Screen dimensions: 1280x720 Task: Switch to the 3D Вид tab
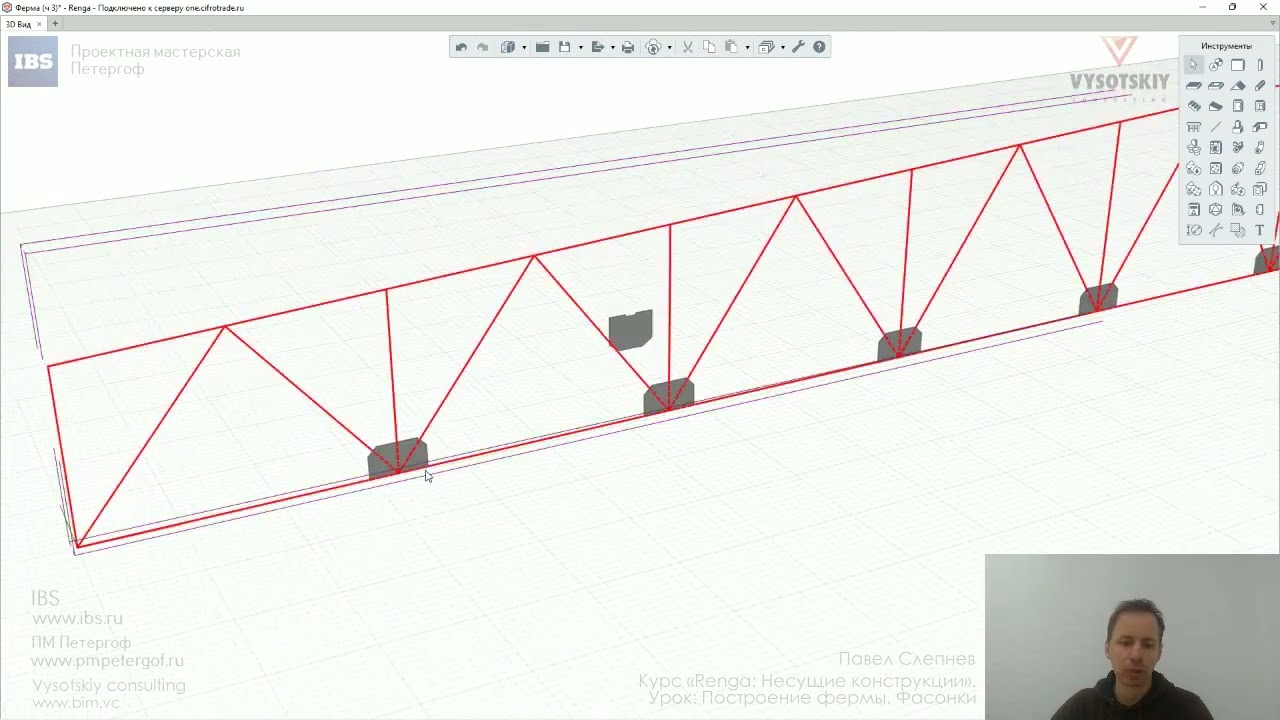tap(18, 24)
